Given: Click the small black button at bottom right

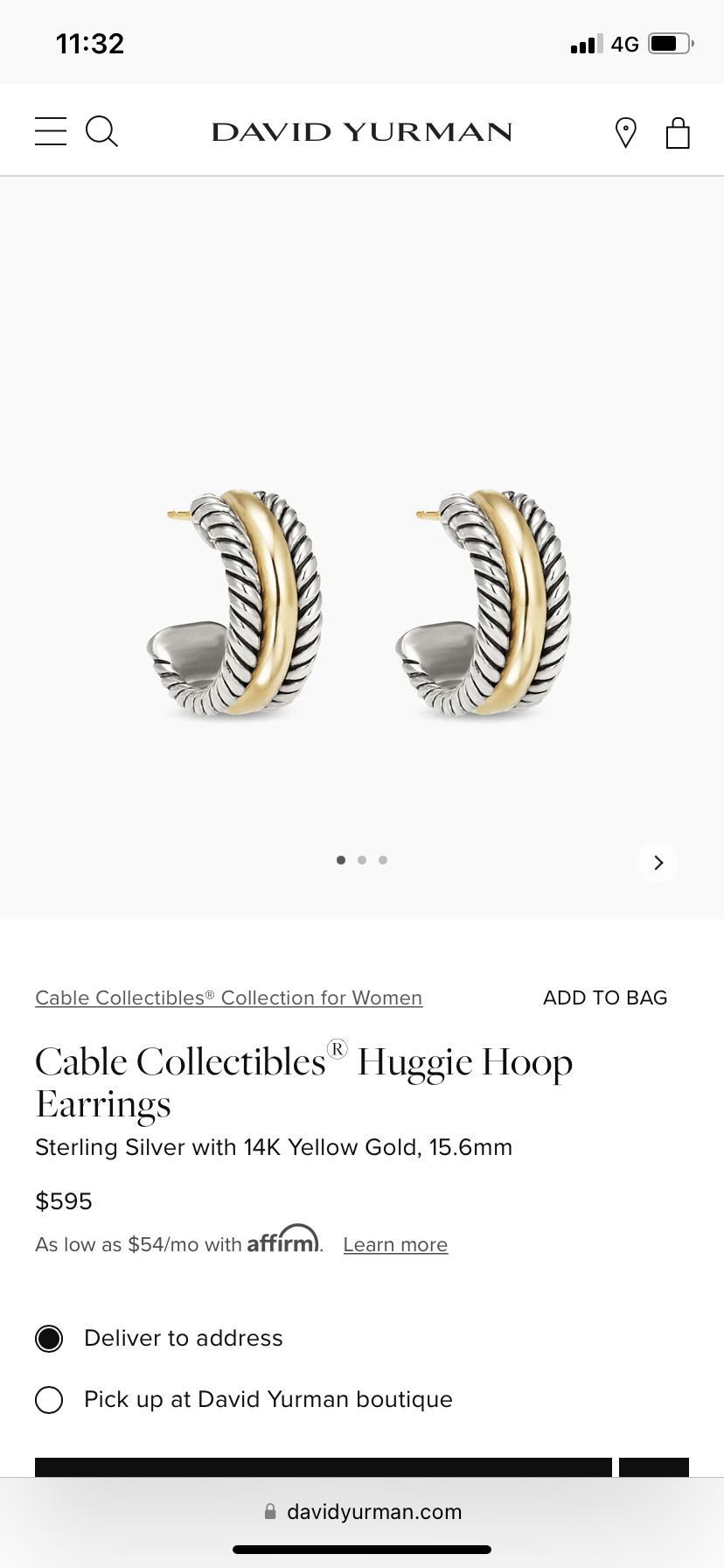Looking at the screenshot, I should click(x=654, y=1467).
